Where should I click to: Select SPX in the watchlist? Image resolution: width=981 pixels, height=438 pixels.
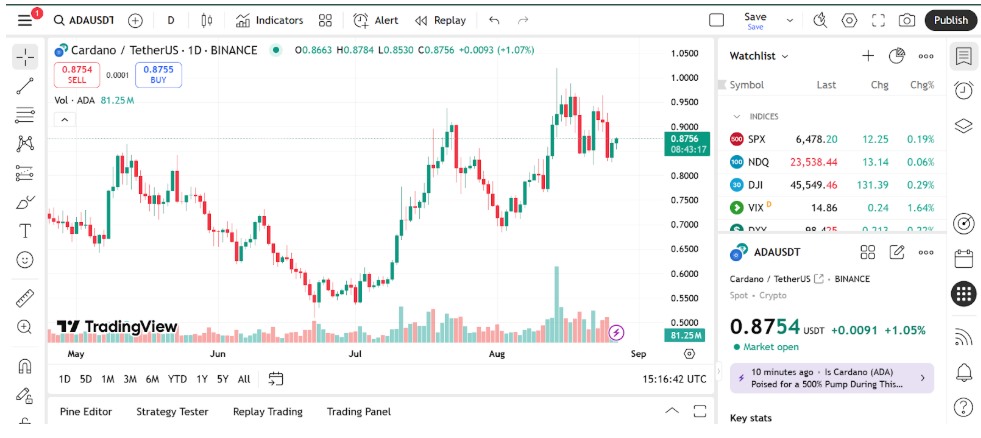point(831,139)
